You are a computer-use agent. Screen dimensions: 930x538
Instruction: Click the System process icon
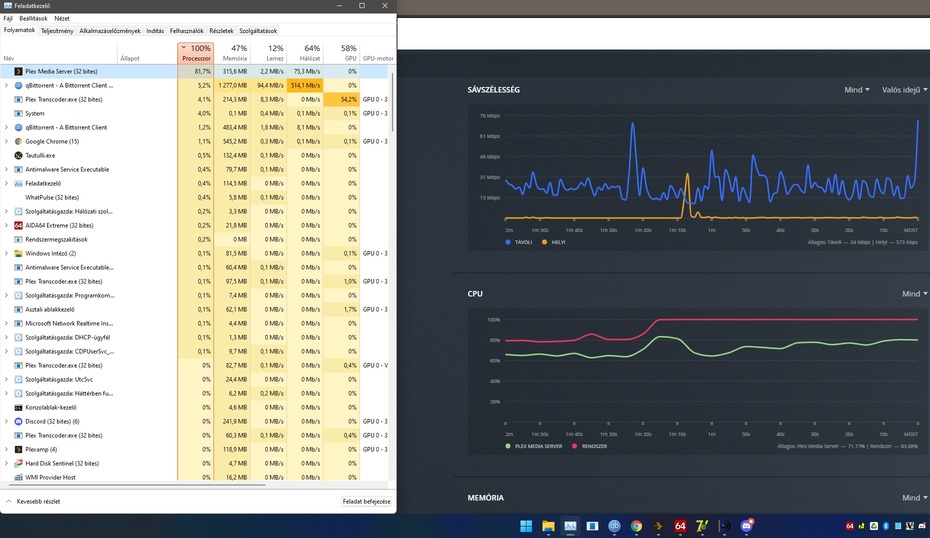[18, 113]
